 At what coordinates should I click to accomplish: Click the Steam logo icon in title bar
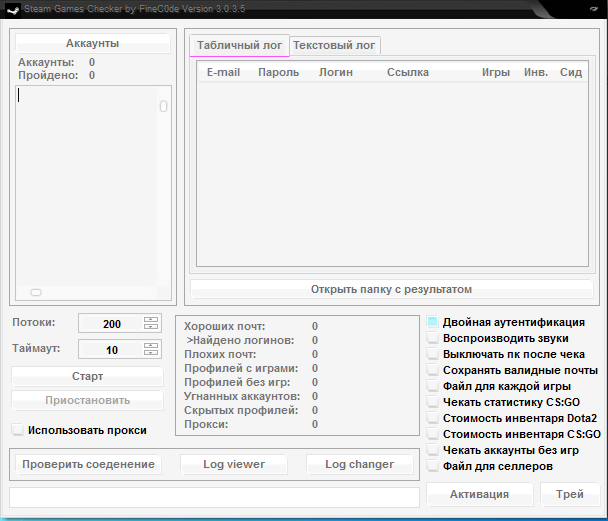coord(13,9)
